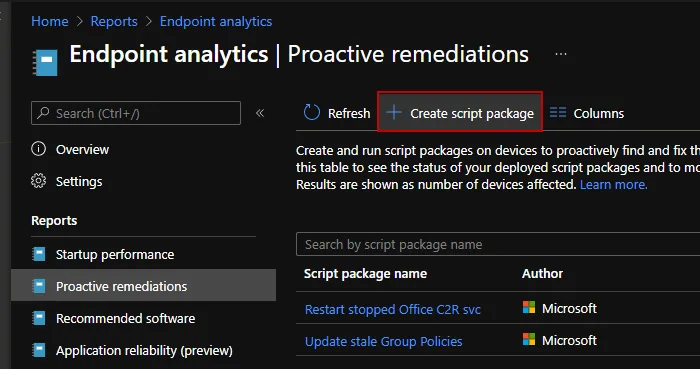The height and width of the screenshot is (369, 700).
Task: Open Application reliability (preview) report
Action: pyautogui.click(x=143, y=351)
